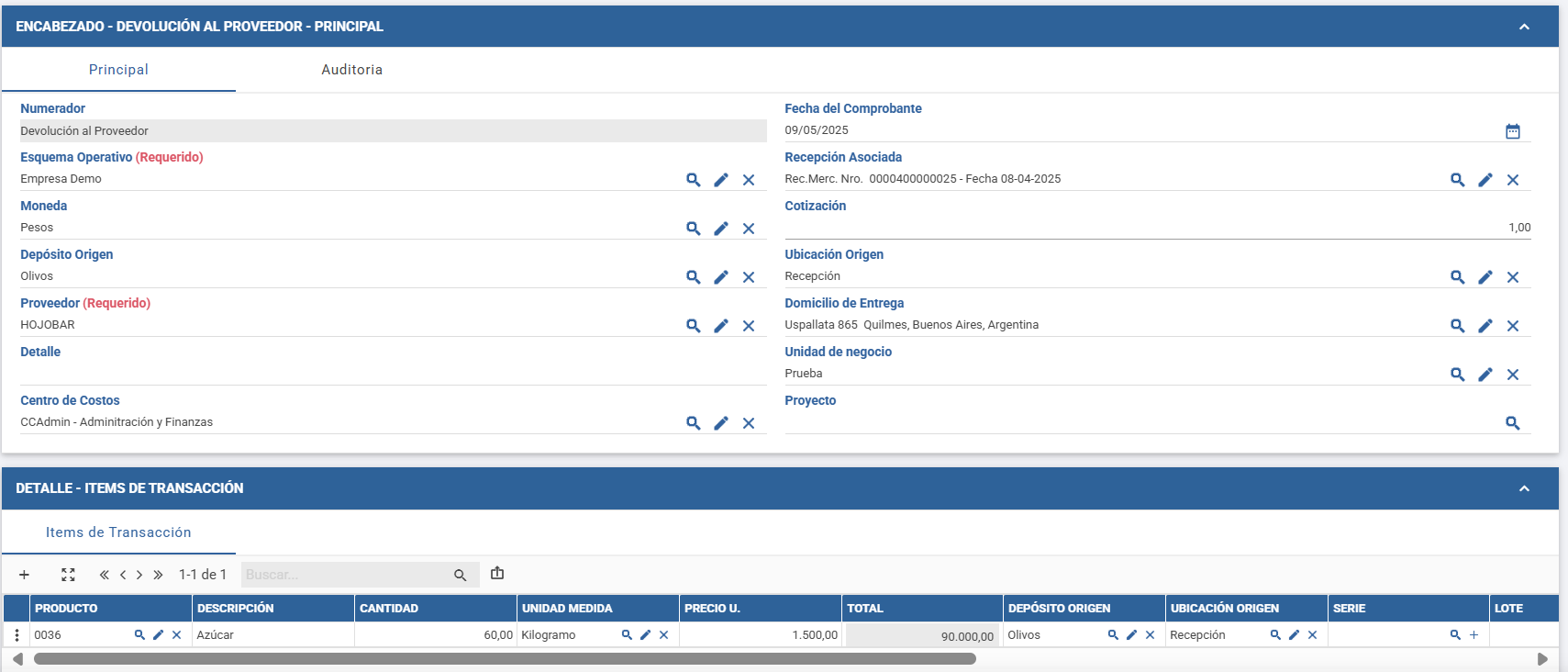Select the Items de Transacción tab
The width and height of the screenshot is (1568, 672).
pyautogui.click(x=118, y=532)
